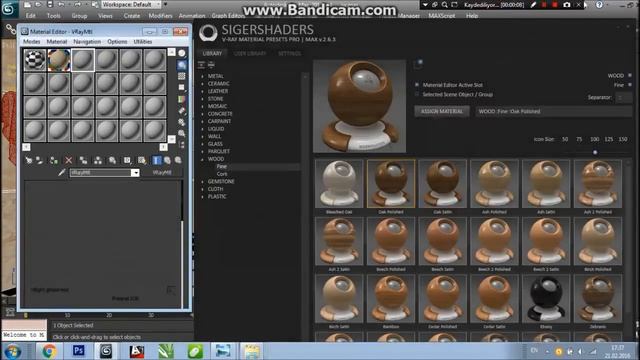Viewport: 640px width, 360px height.
Task: Expand METAL category in library tree
Action: click(202, 76)
